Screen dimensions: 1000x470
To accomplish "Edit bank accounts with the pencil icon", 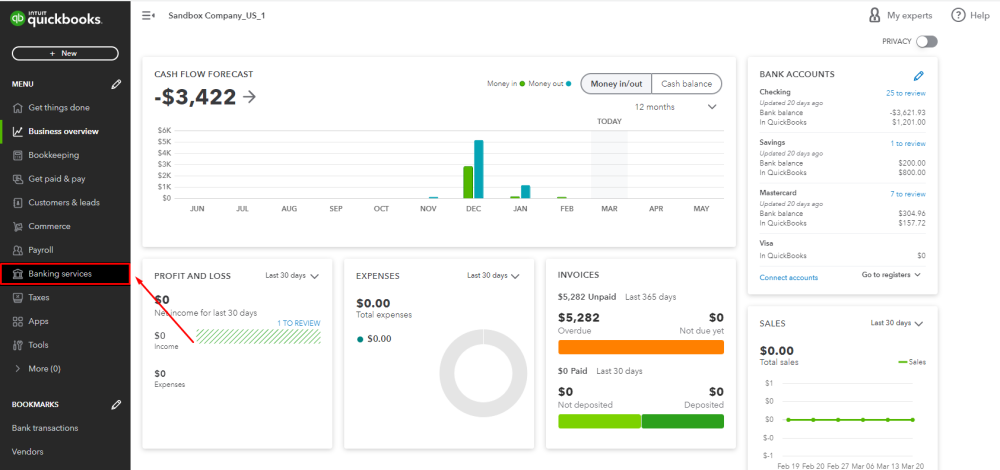I will pyautogui.click(x=918, y=76).
